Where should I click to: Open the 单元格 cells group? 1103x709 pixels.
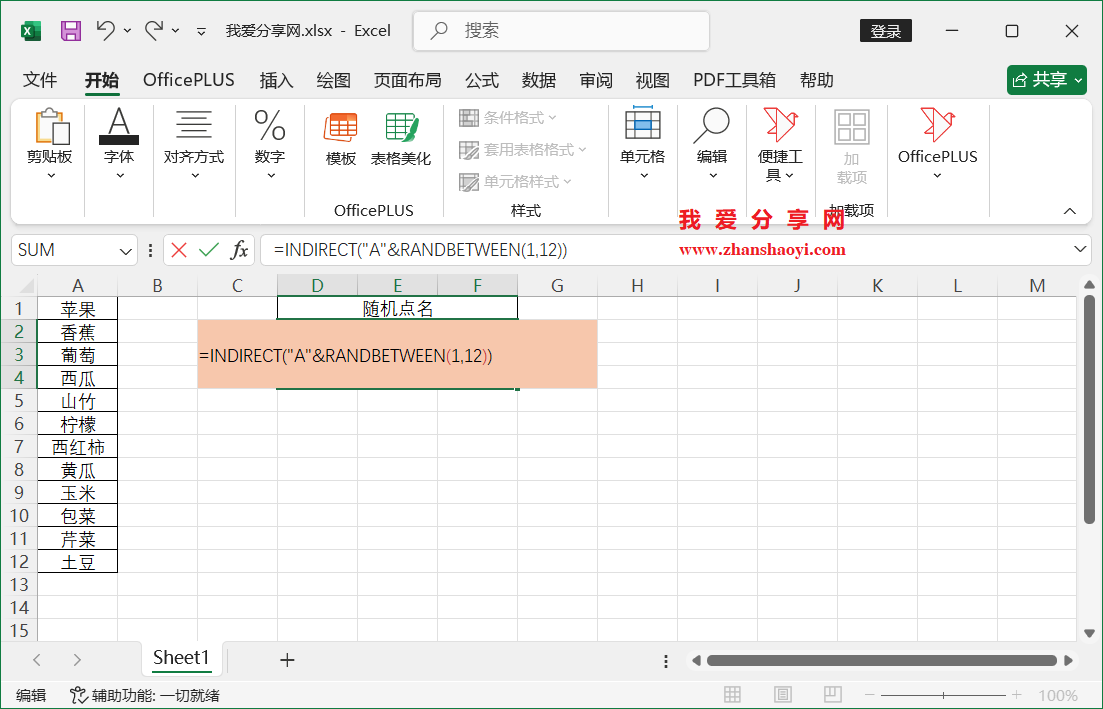click(642, 143)
